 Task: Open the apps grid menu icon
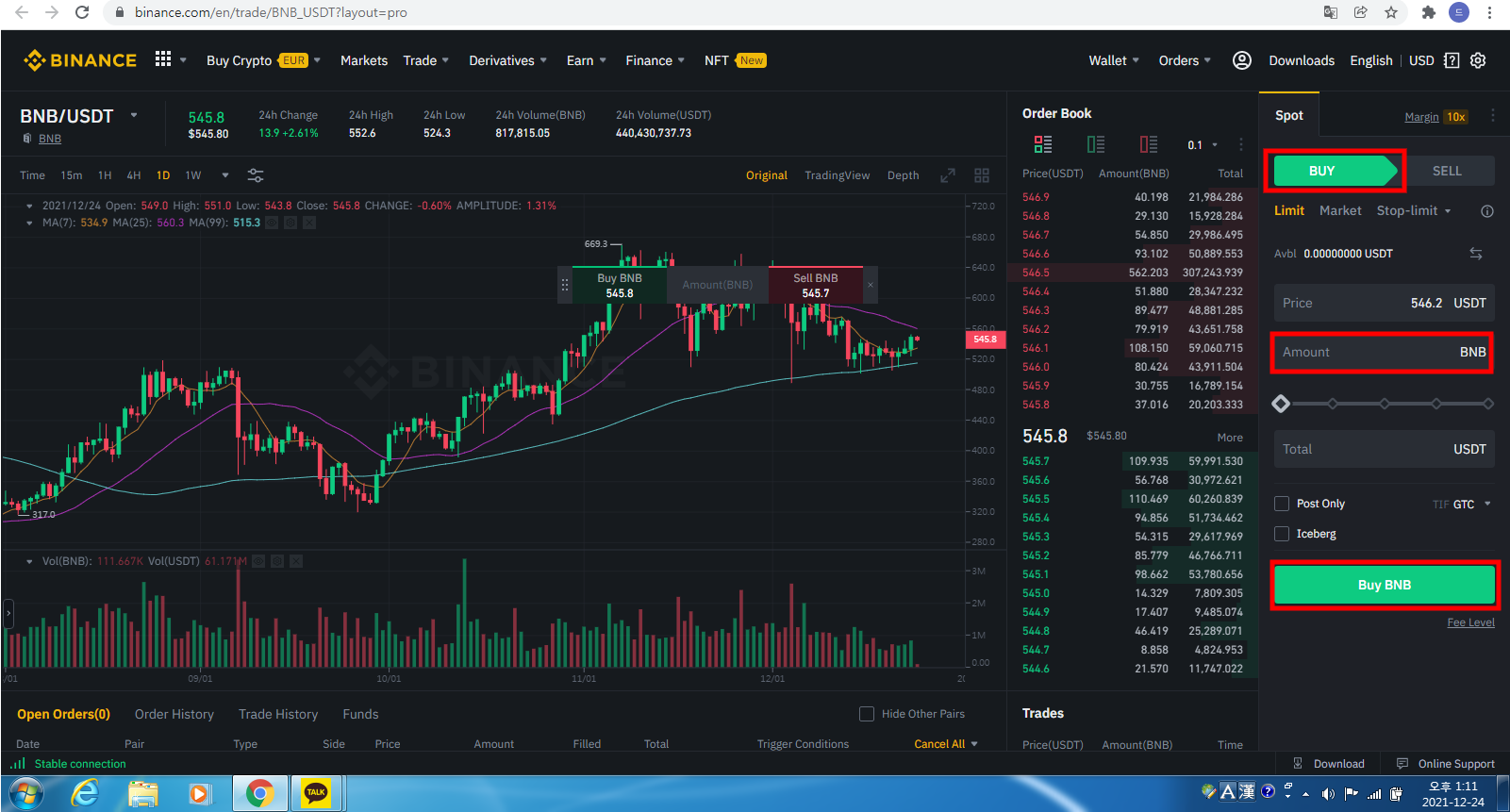(x=163, y=59)
